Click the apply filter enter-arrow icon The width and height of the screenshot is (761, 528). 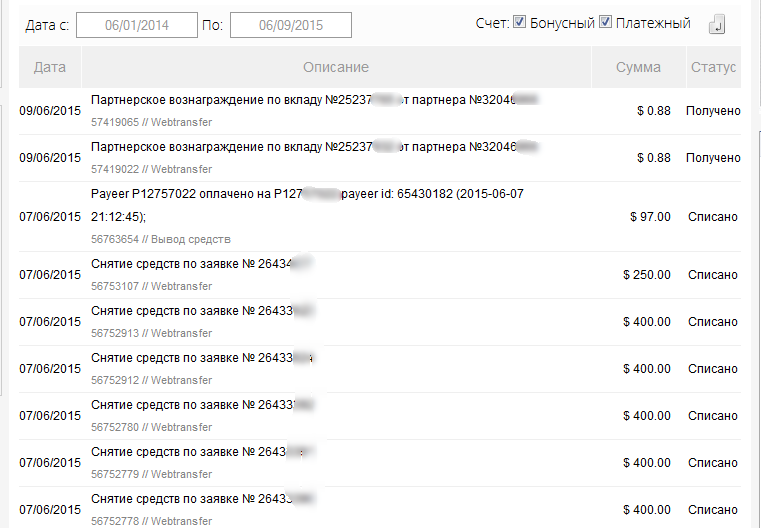point(717,25)
